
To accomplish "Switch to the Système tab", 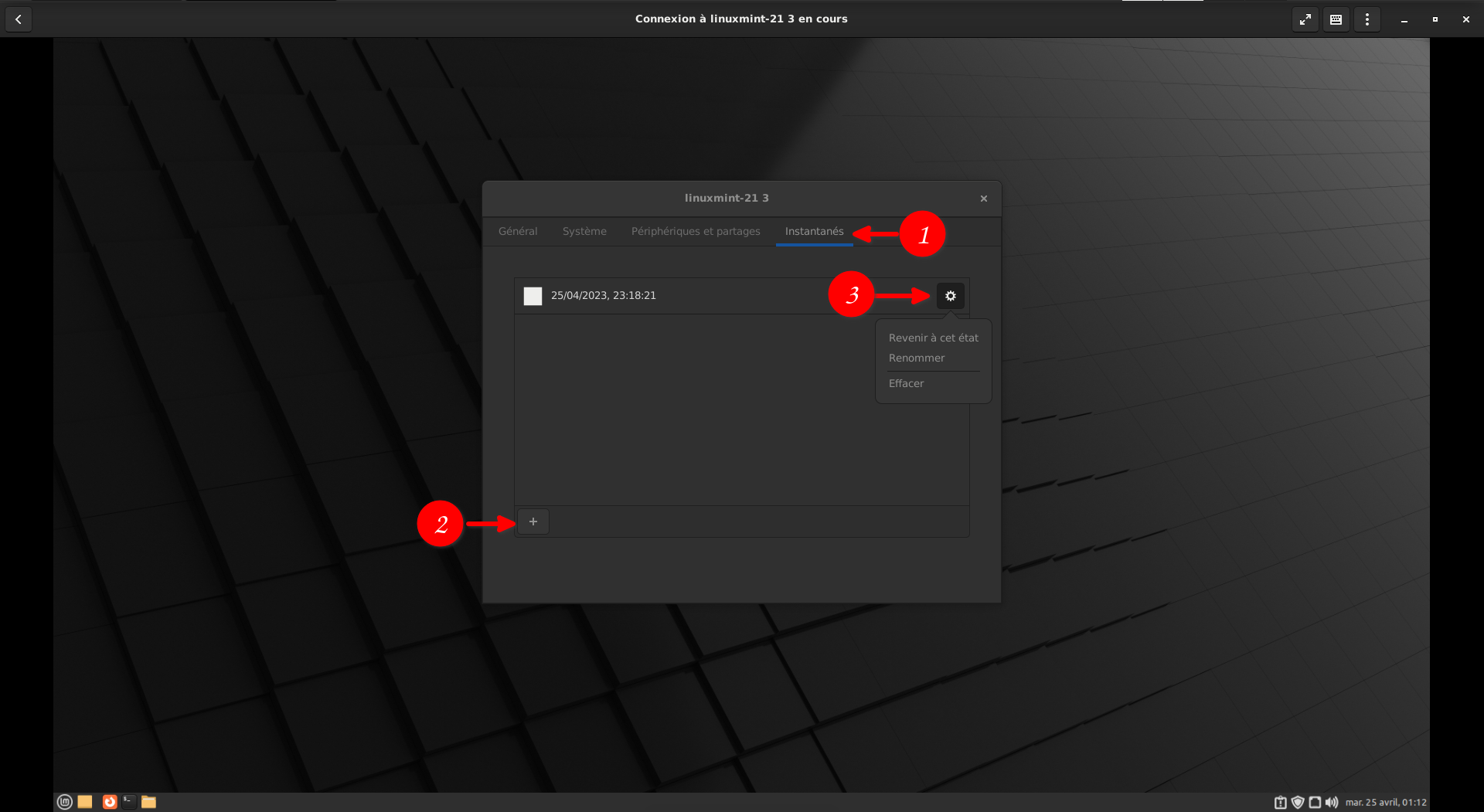I will pyautogui.click(x=584, y=231).
